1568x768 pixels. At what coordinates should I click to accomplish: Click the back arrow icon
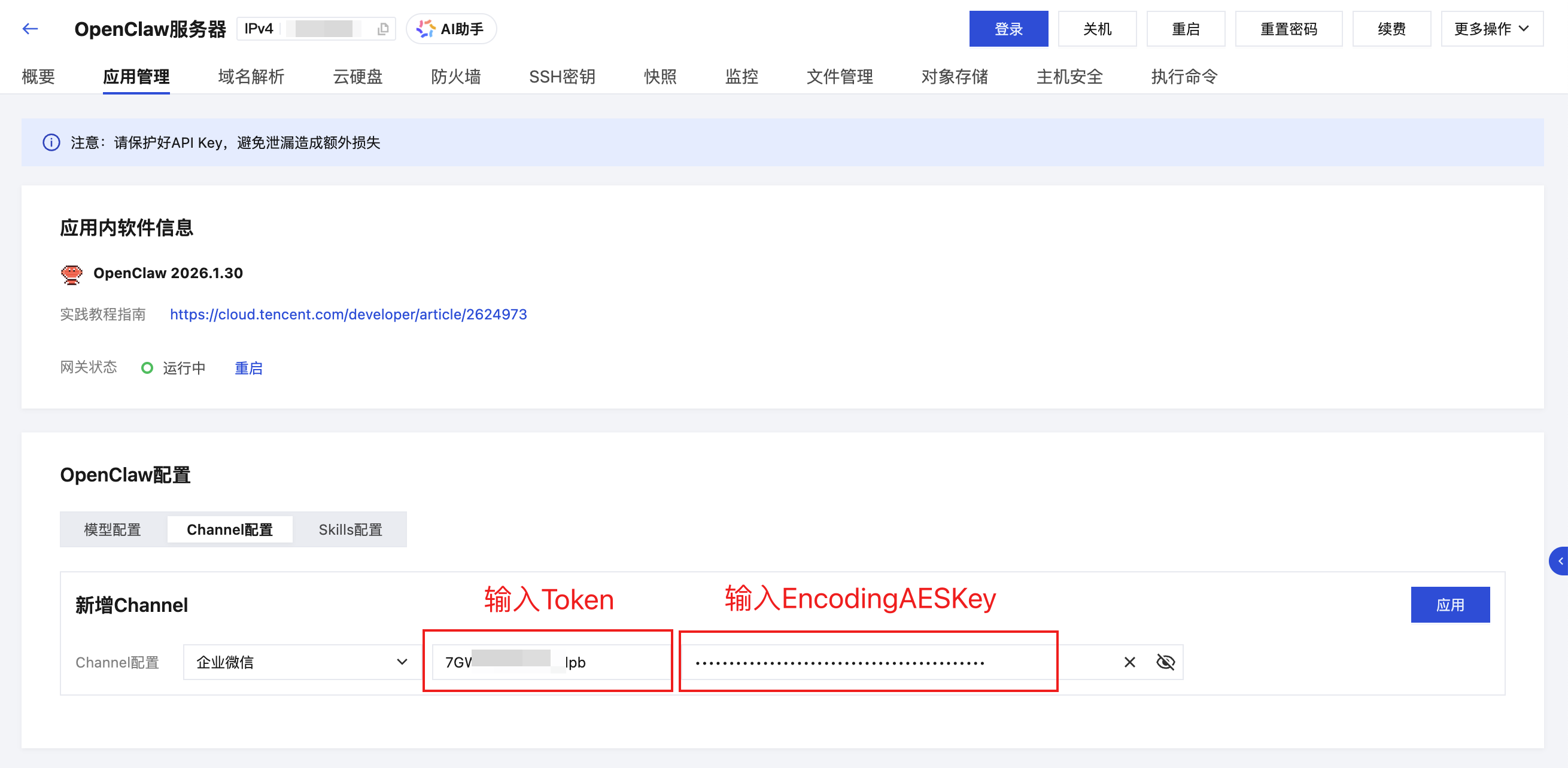(x=30, y=29)
